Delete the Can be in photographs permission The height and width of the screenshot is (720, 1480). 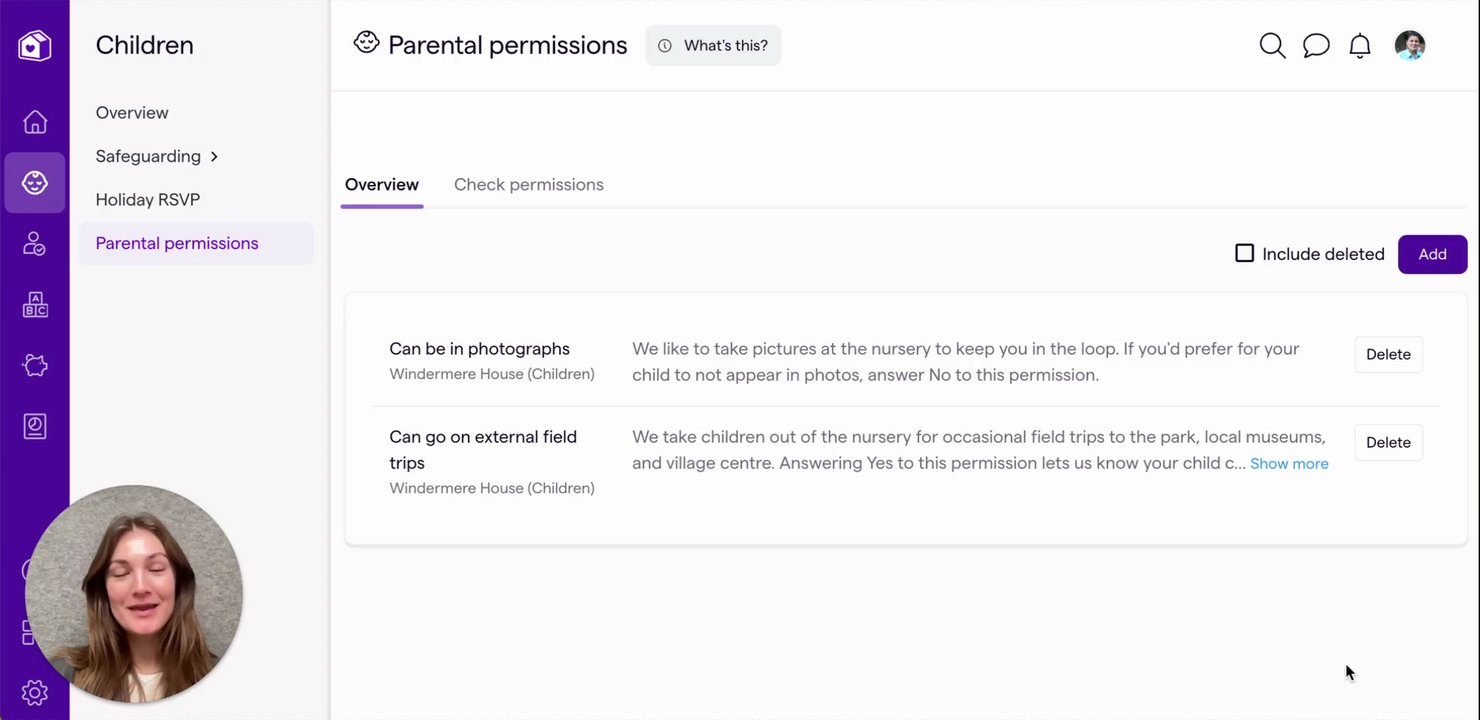pos(1388,355)
